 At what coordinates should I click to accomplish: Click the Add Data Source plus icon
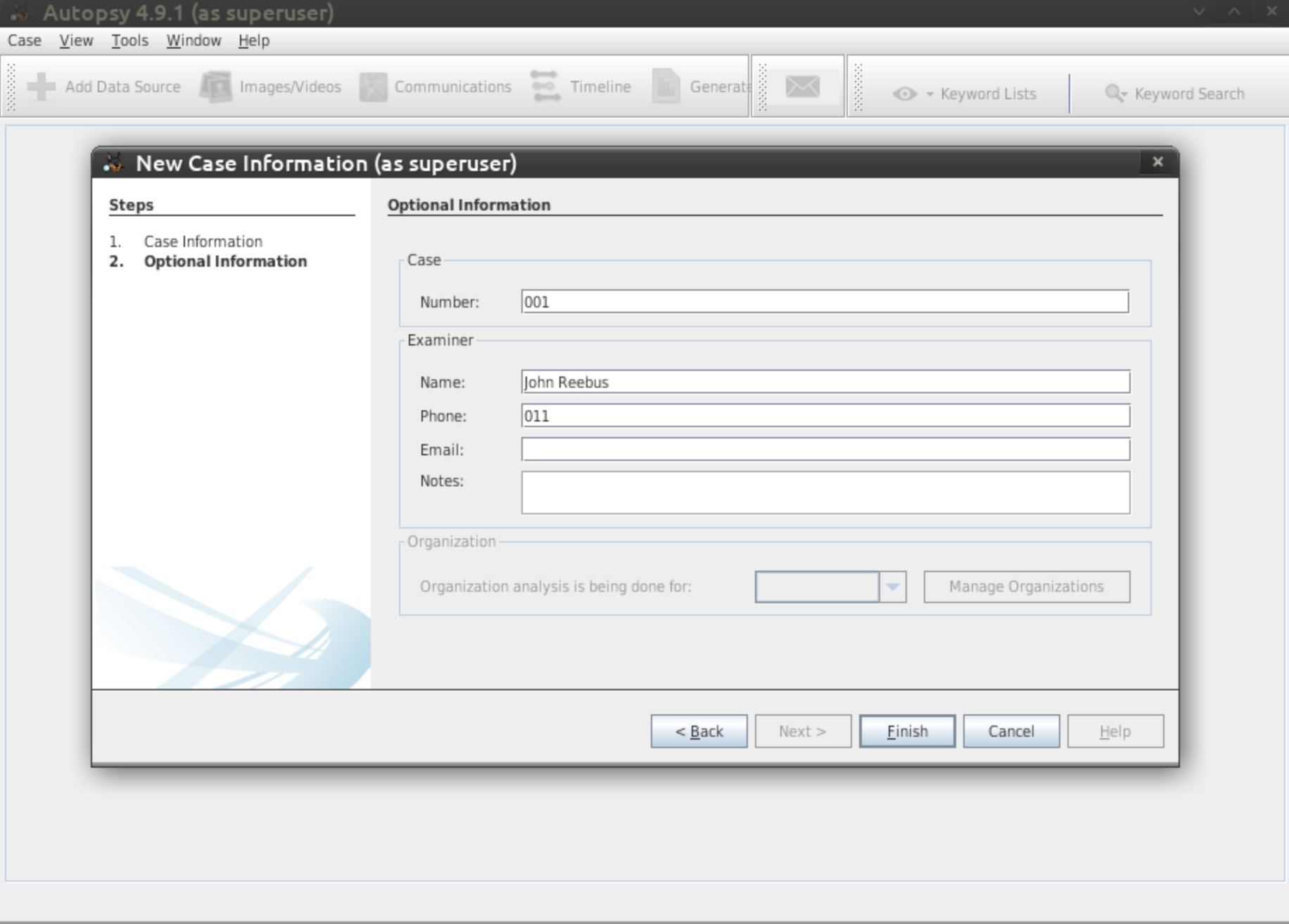coord(42,87)
